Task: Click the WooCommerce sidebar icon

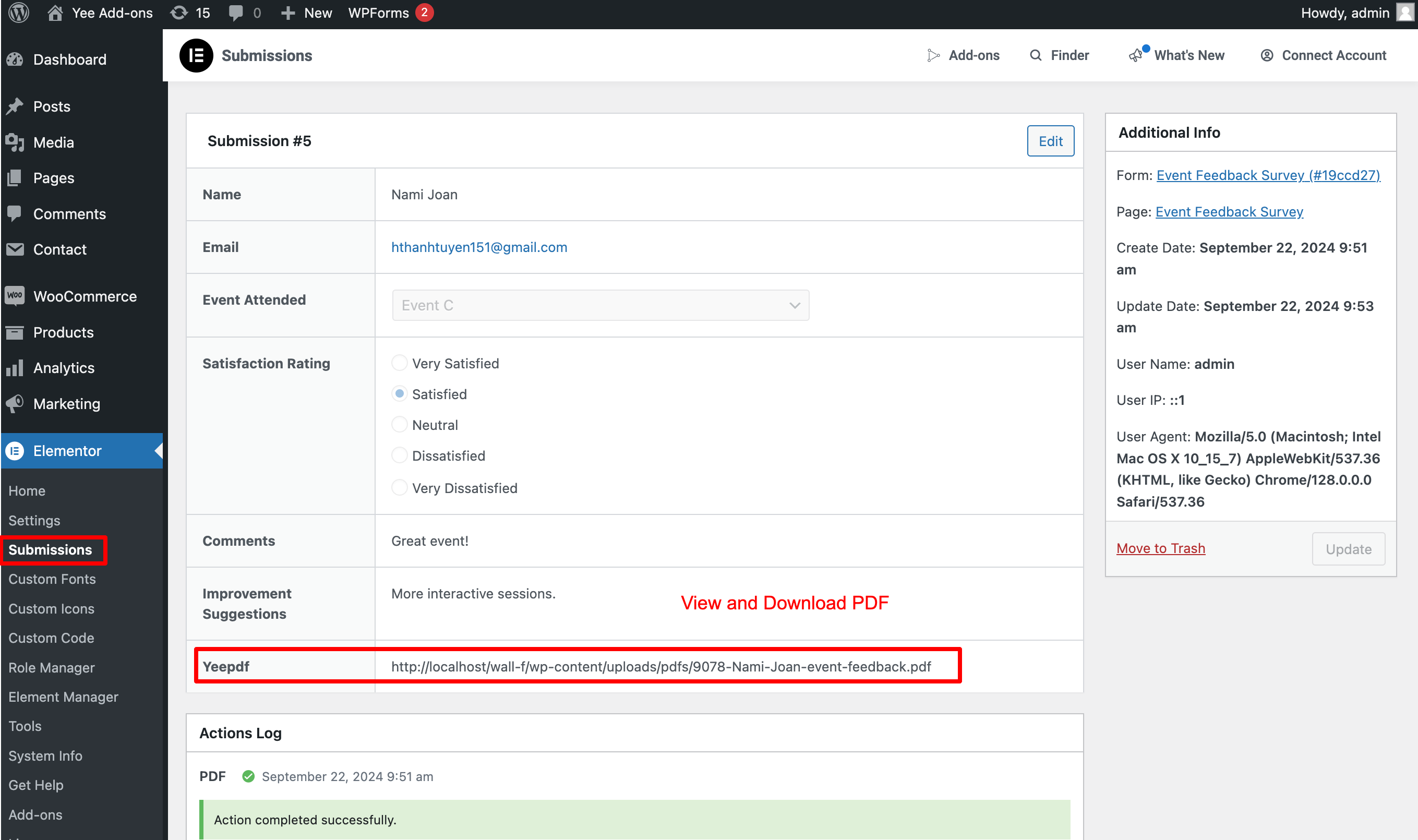Action: tap(15, 295)
